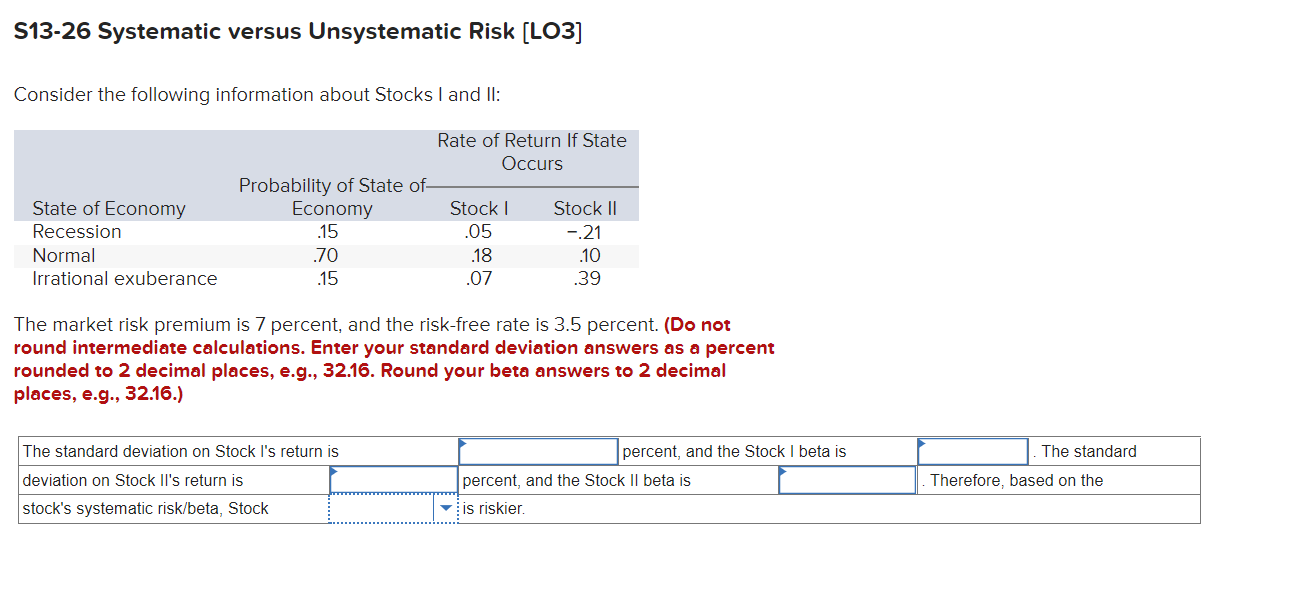Click the Probability of State of Economy header
1312x592 pixels.
(x=331, y=197)
